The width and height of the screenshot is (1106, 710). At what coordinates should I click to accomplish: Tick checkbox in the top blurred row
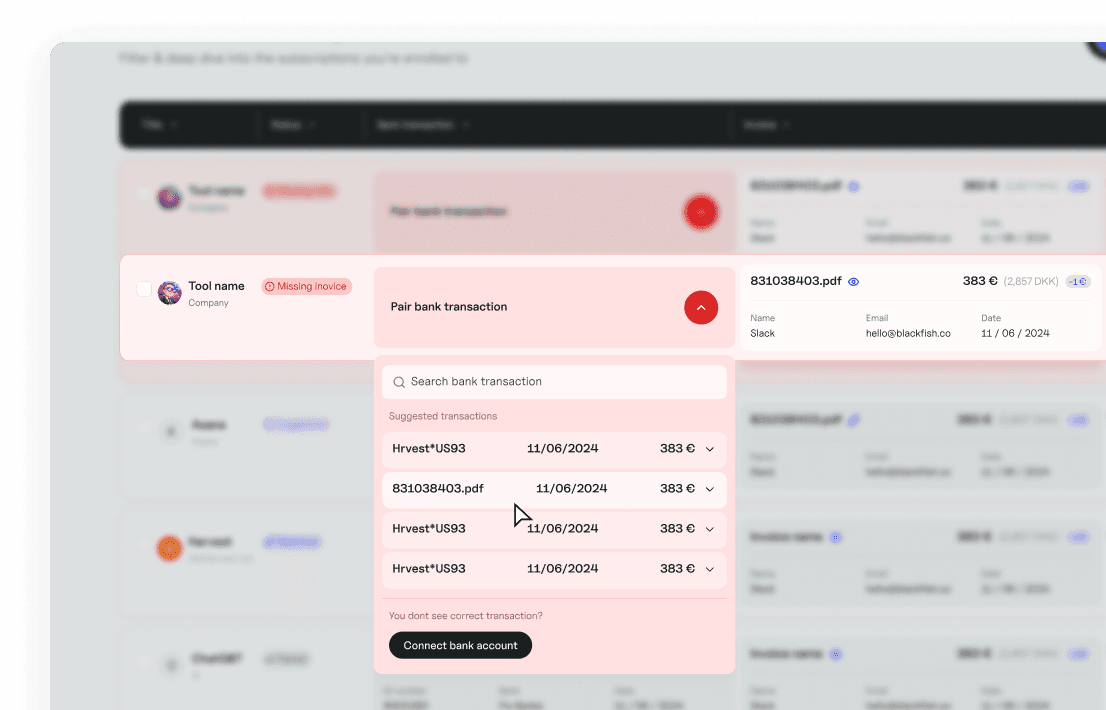(144, 194)
